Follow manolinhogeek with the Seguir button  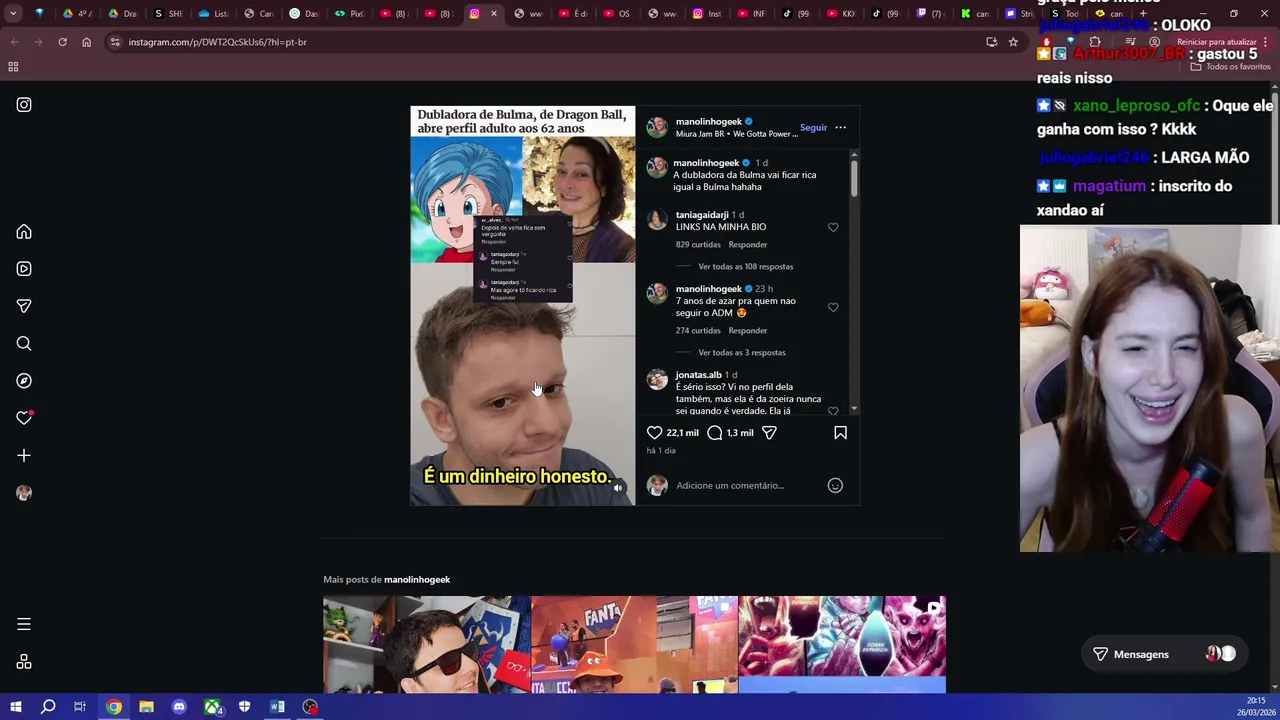tap(813, 128)
